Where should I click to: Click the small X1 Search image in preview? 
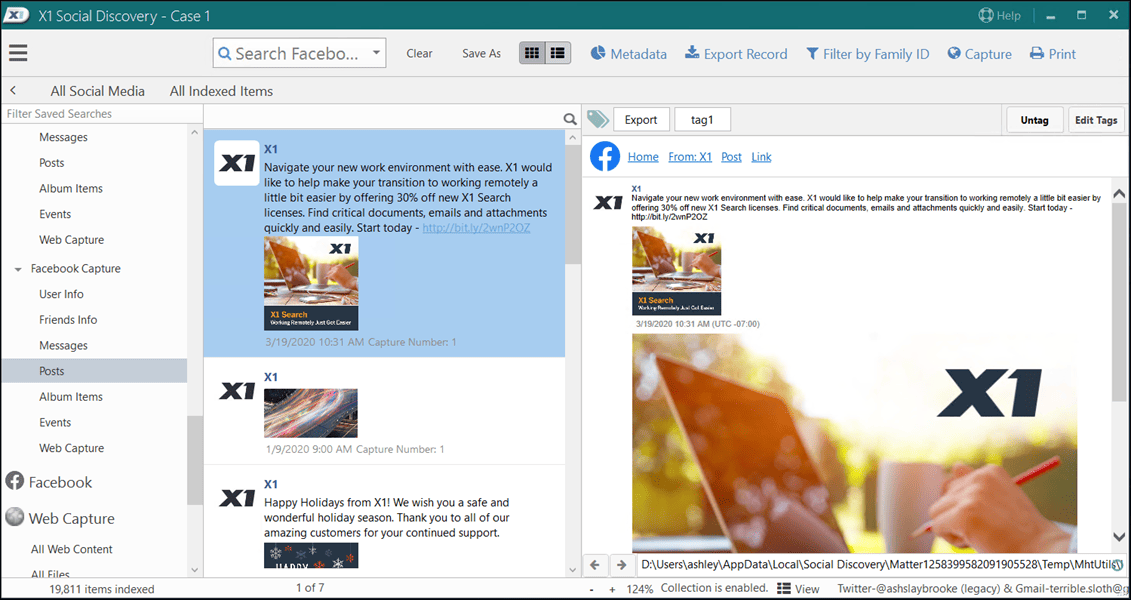677,270
